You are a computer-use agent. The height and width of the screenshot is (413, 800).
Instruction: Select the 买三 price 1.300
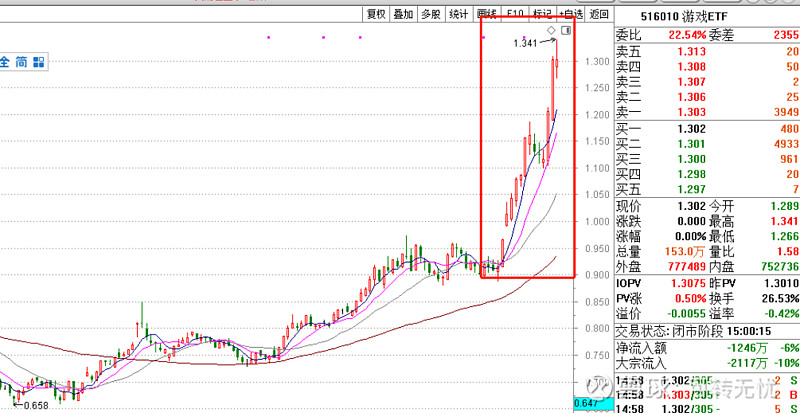pos(692,159)
